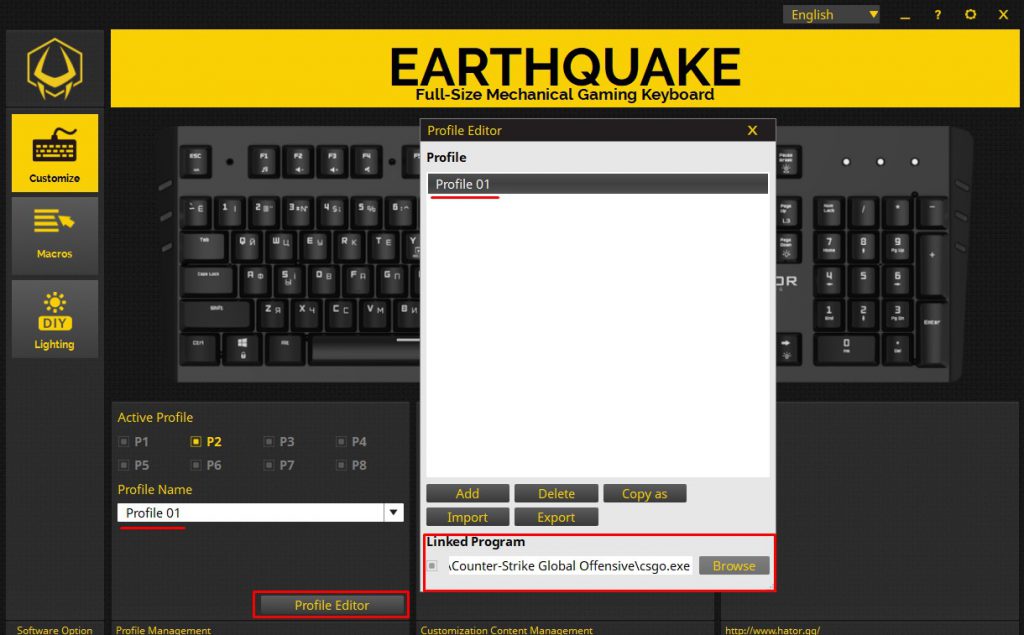Select the backlight key on the keyboard layout
Image resolution: width=1024 pixels, height=635 pixels.
(x=787, y=349)
